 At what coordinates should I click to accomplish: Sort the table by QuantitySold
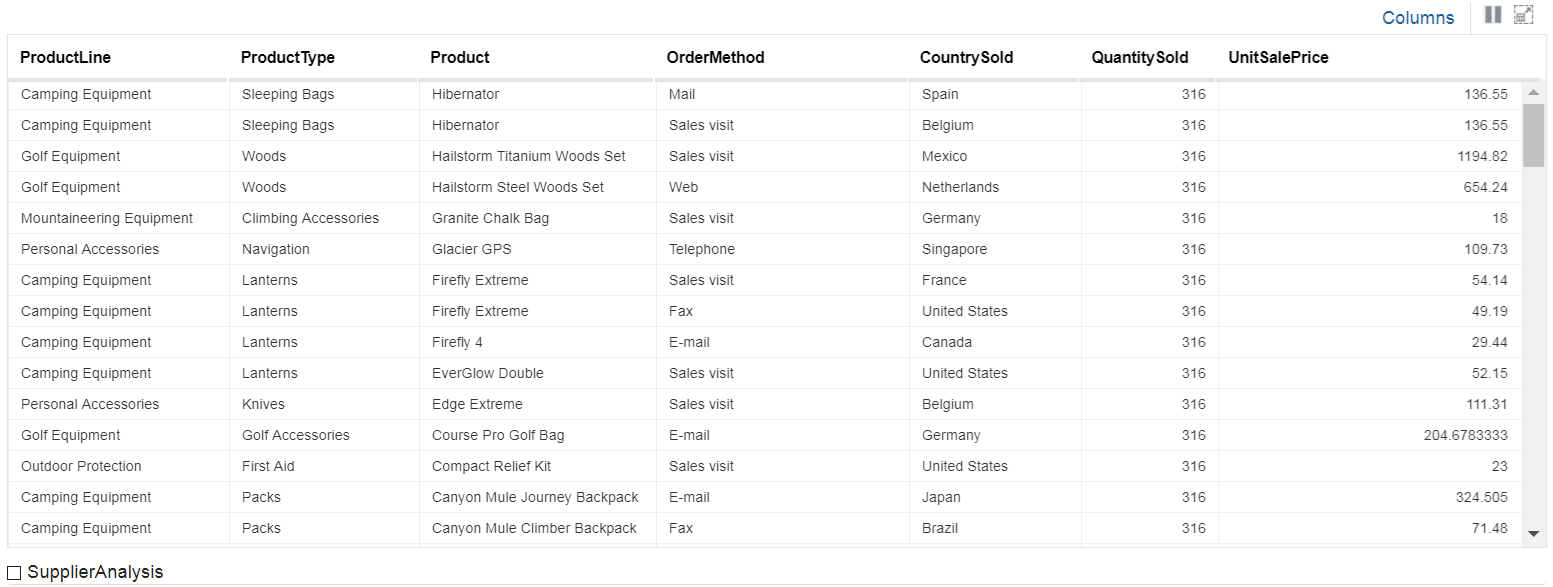point(1139,57)
